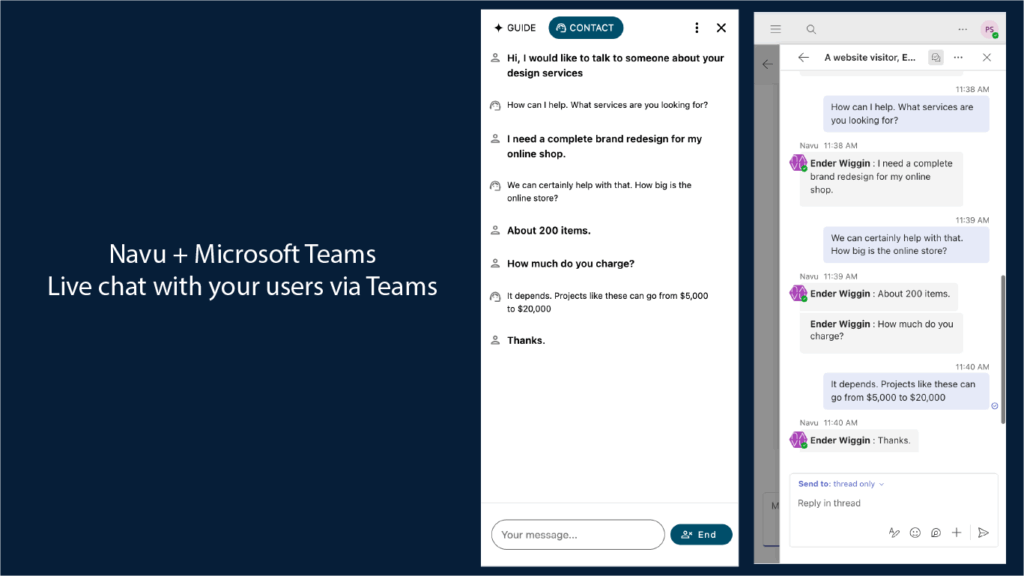Click the Teams search magnifier icon

[811, 30]
